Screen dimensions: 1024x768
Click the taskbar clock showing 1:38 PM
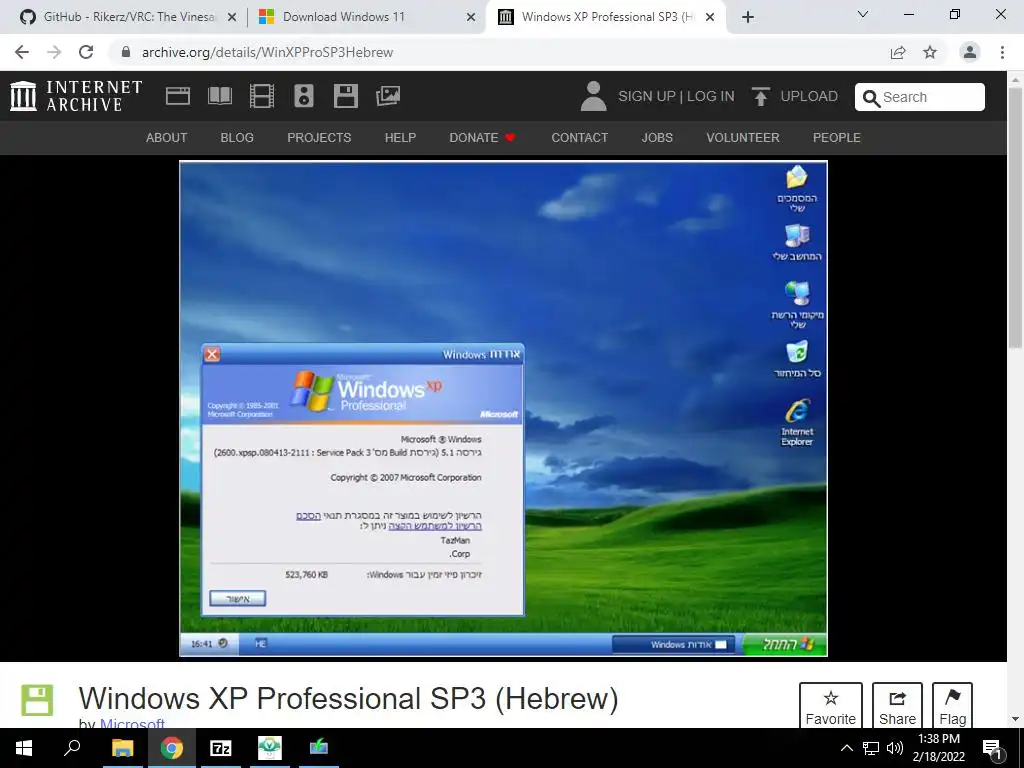938,748
